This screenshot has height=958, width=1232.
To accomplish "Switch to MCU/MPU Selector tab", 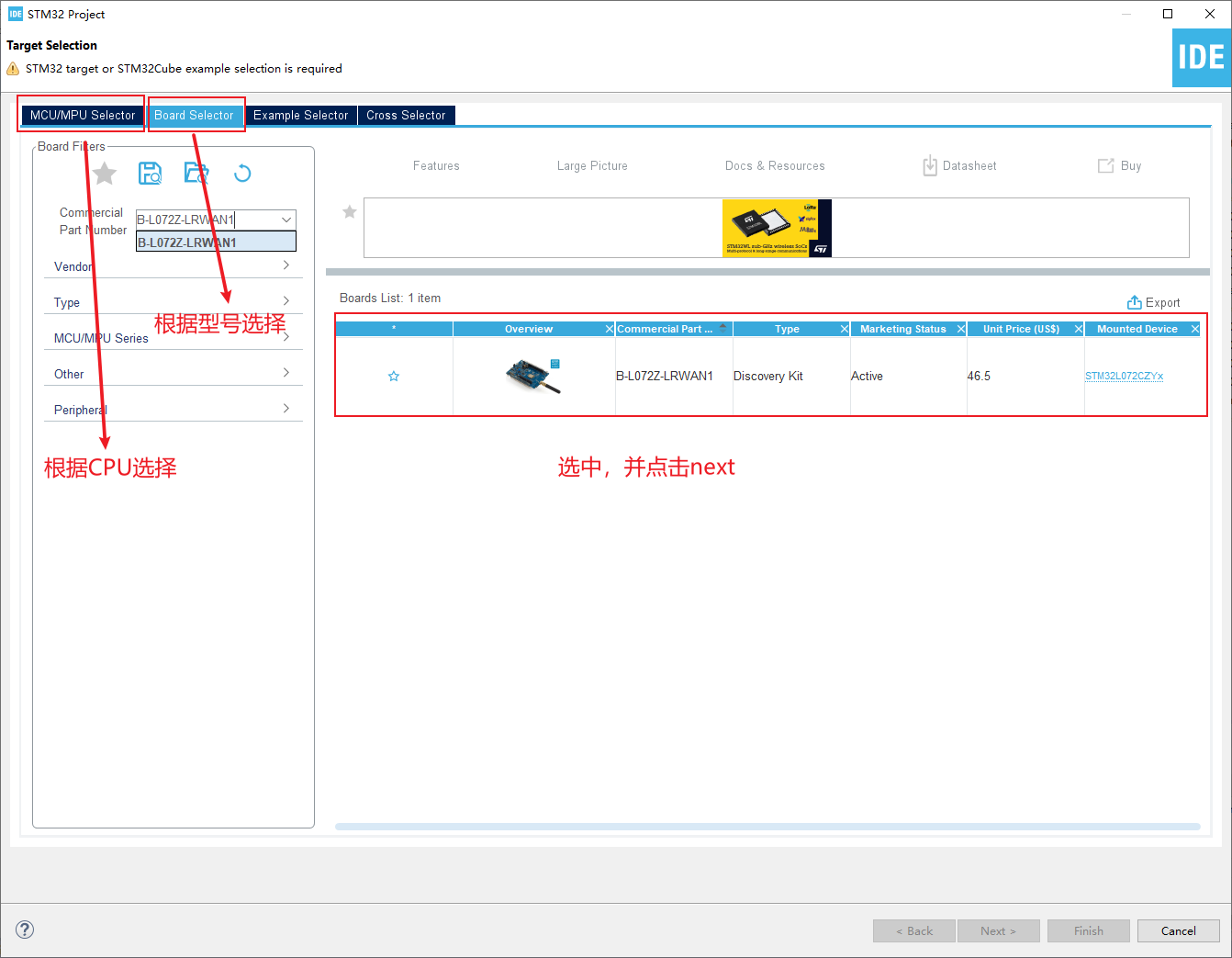I will 83,115.
